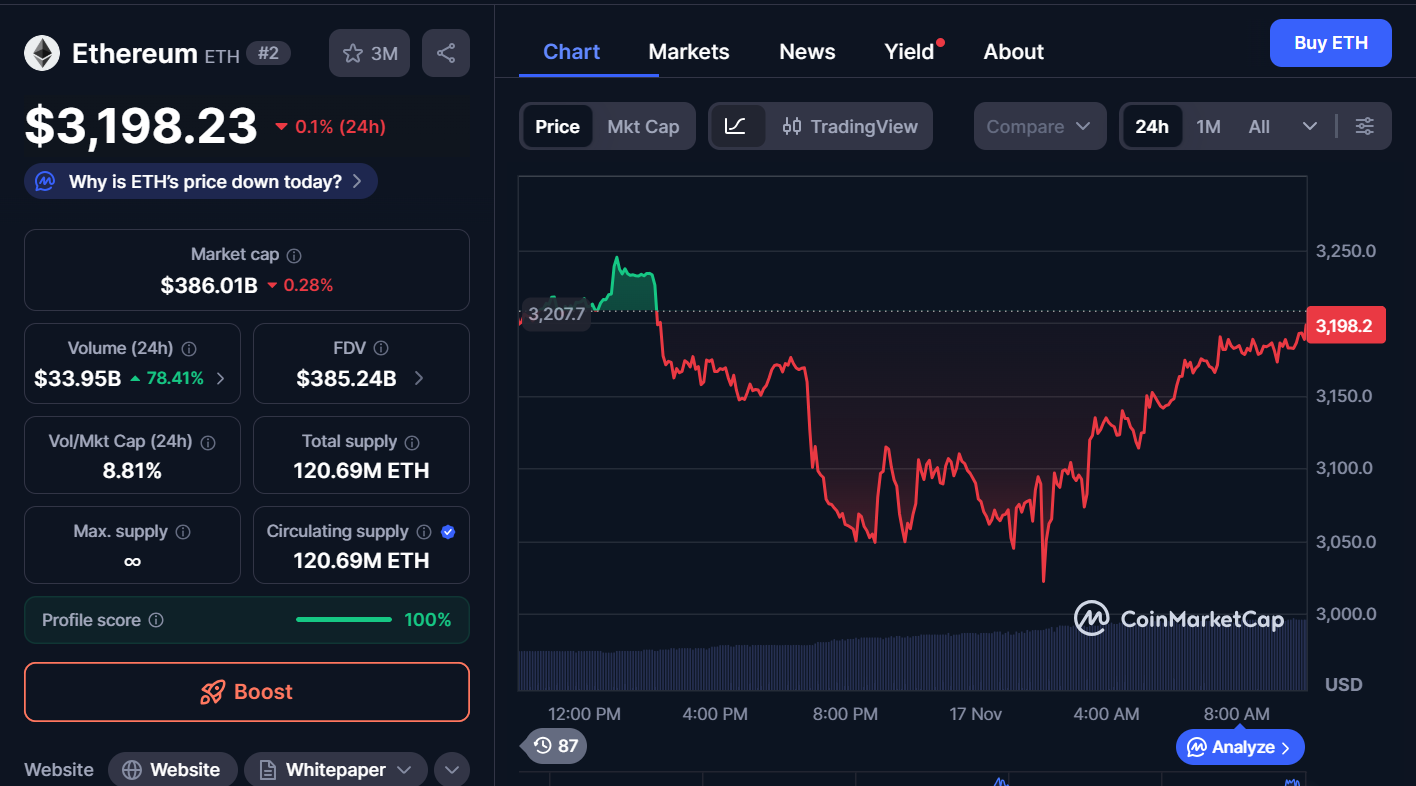Open the Whitepaper document icon
Image resolution: width=1416 pixels, height=786 pixels.
pyautogui.click(x=266, y=769)
